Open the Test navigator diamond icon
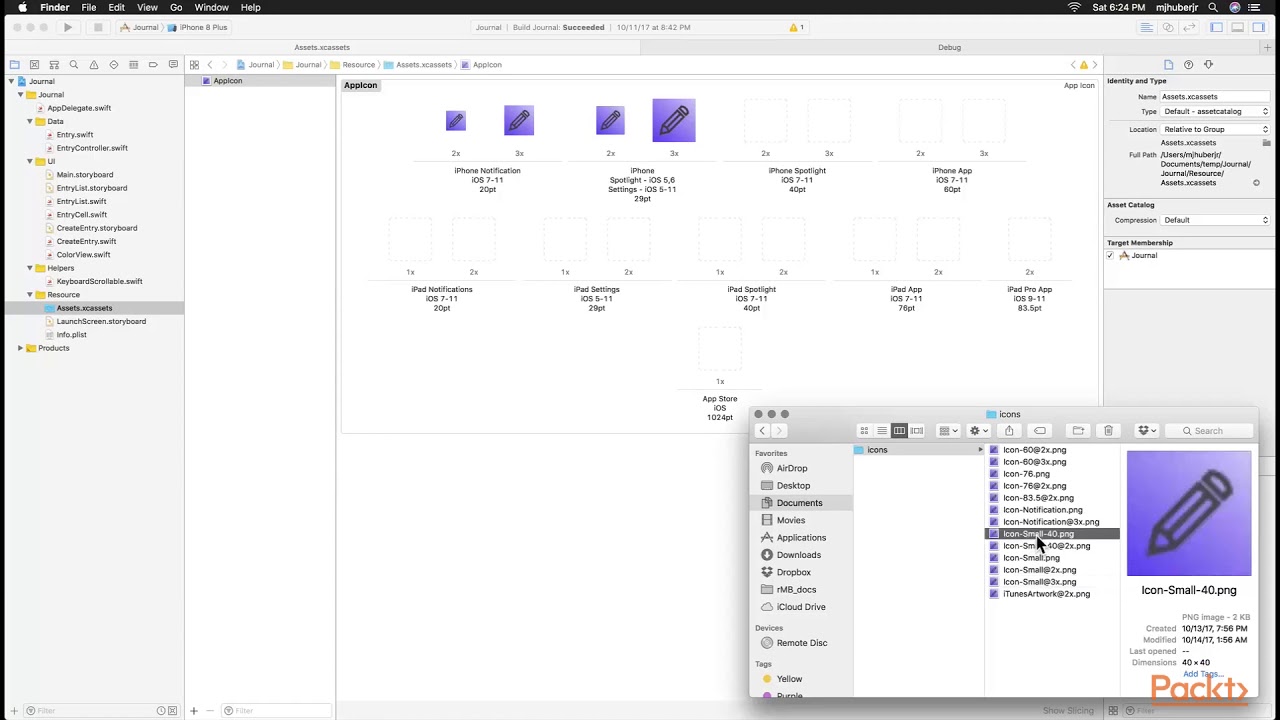Screen dimensions: 1280x720 tap(113, 65)
